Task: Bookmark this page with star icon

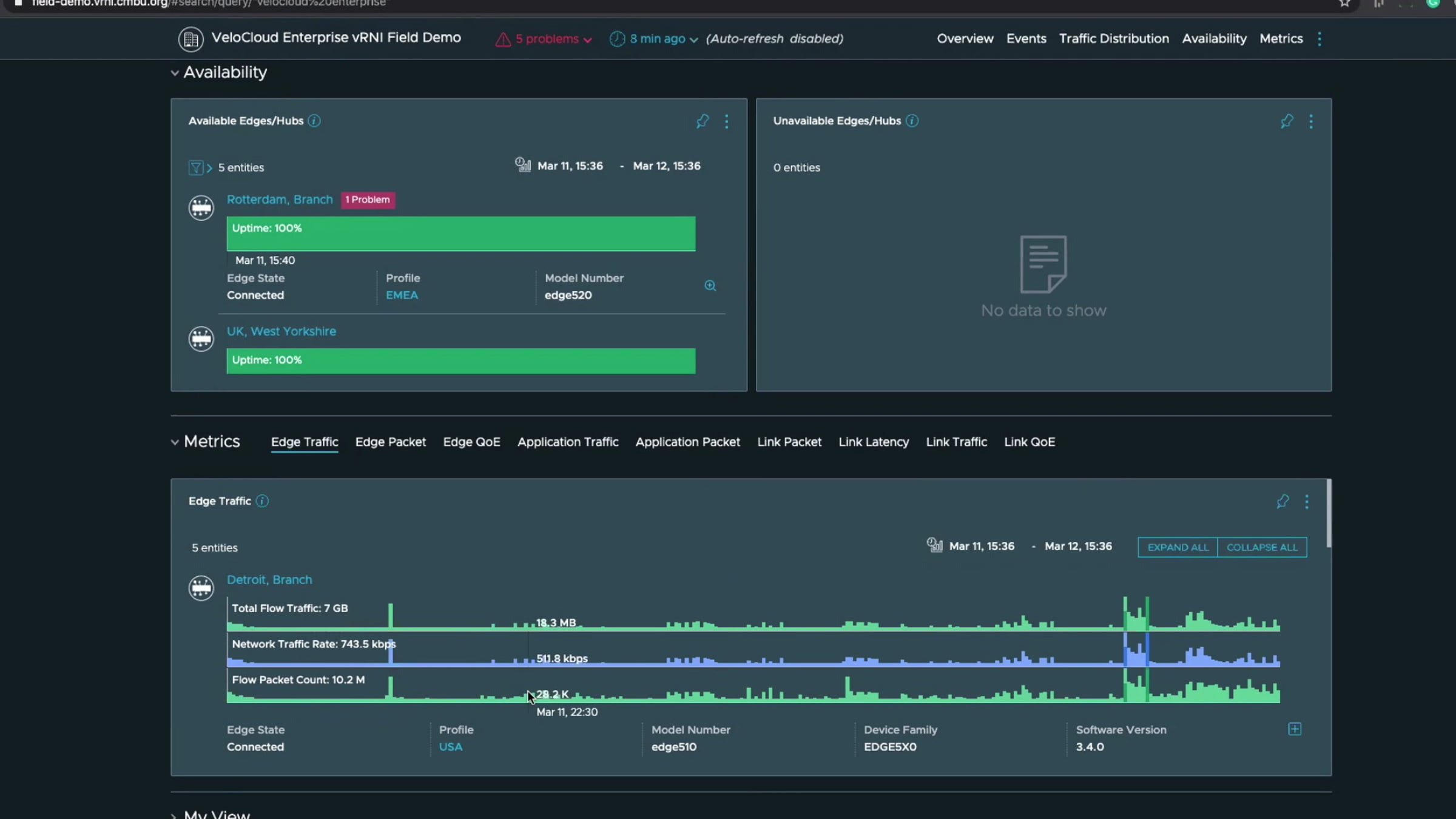Action: coord(1345,3)
